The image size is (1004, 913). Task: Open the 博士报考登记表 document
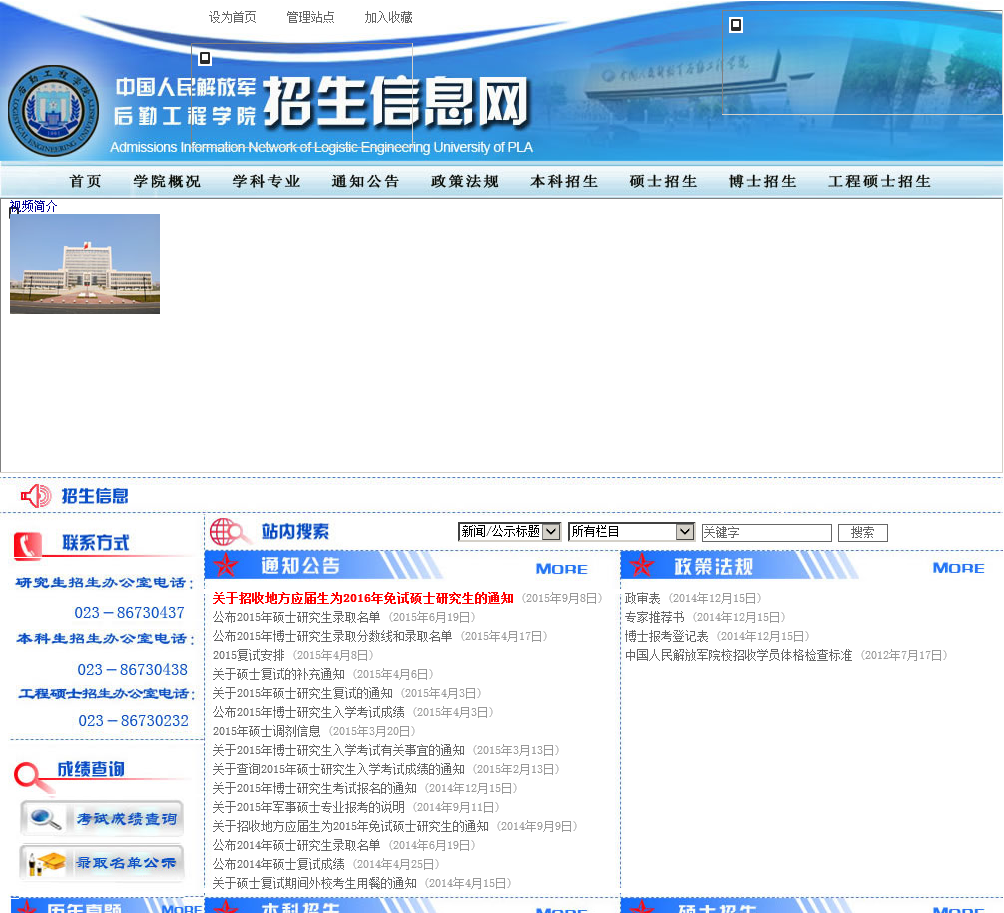[x=667, y=636]
